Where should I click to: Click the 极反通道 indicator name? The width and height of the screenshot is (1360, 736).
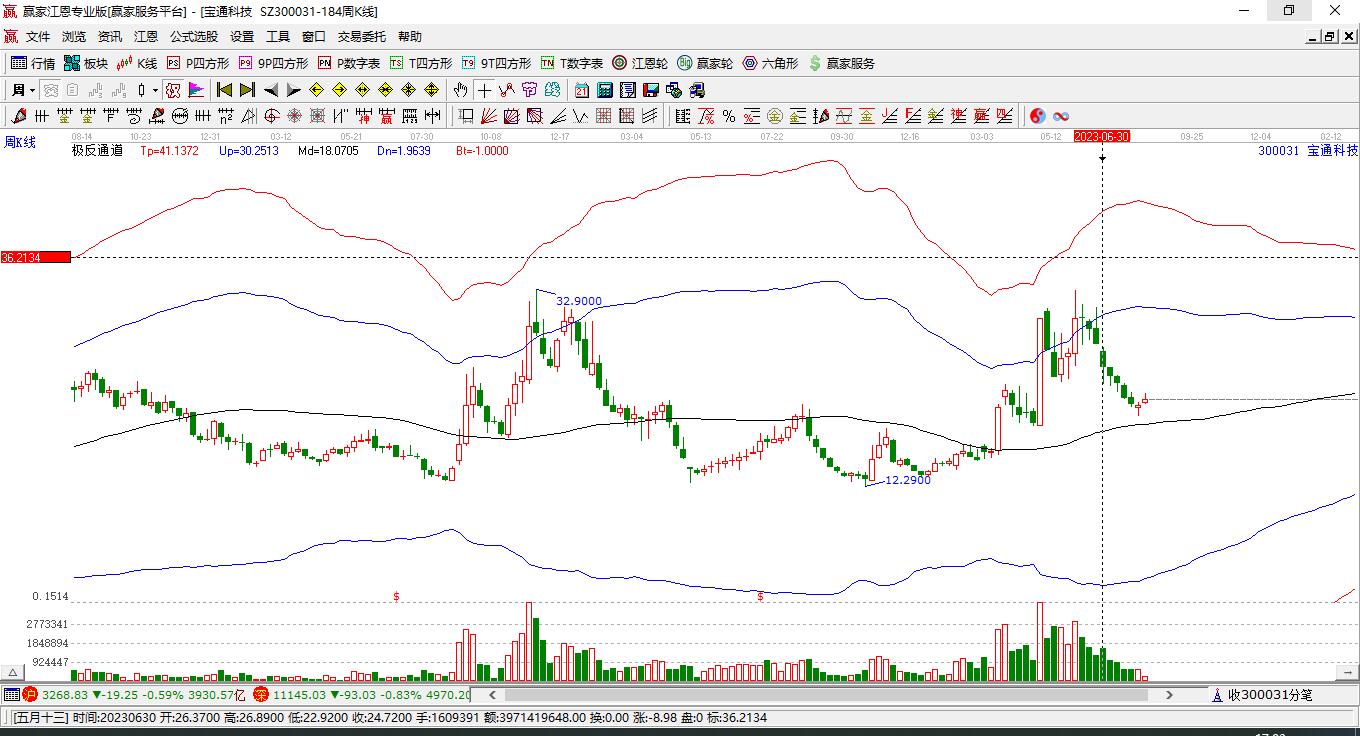click(97, 151)
